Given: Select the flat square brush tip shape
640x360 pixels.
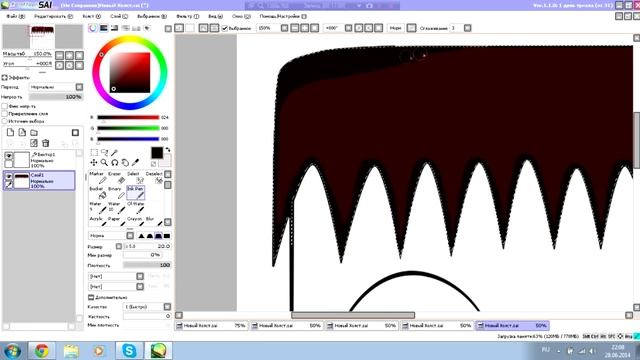Looking at the screenshot, I should tap(167, 236).
